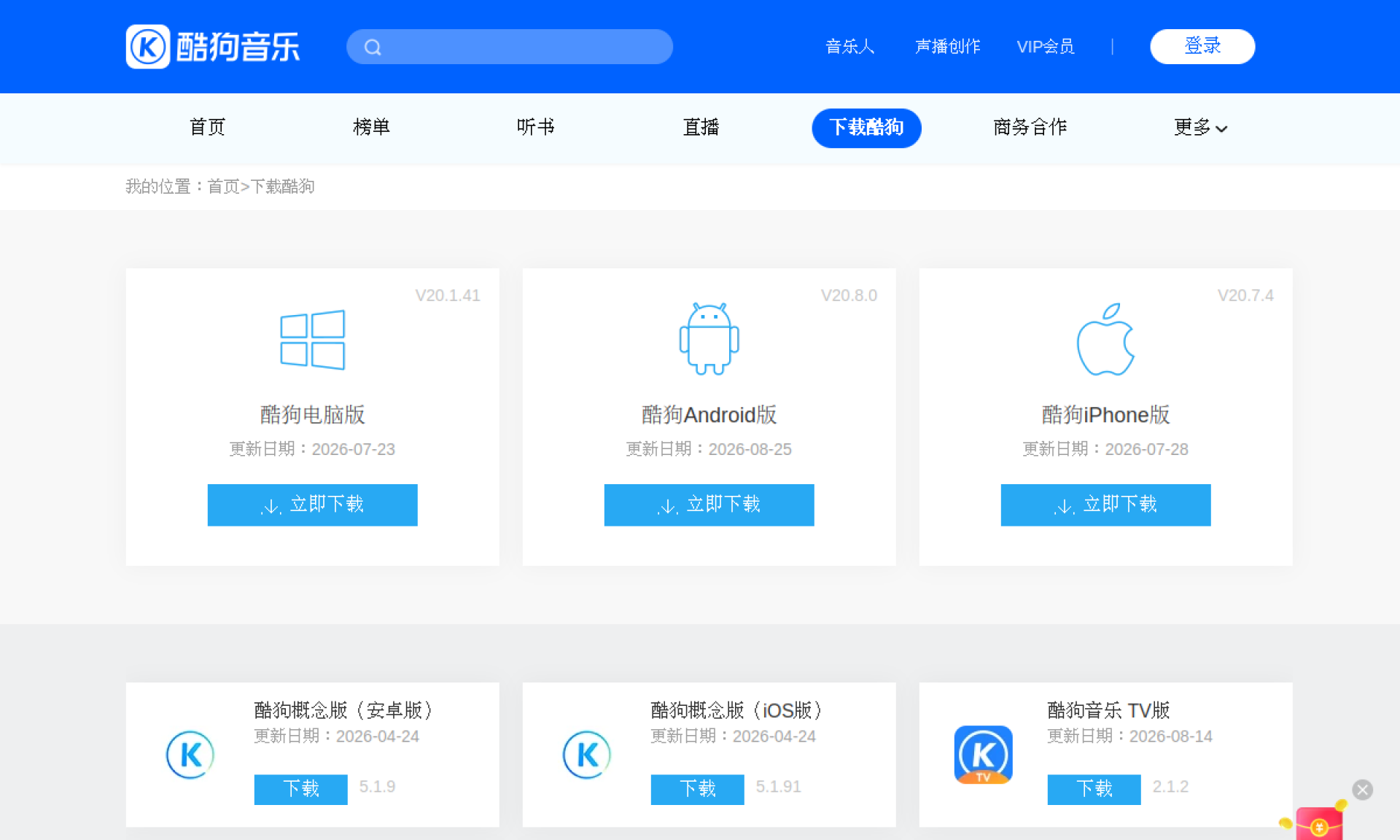Click version number 5.1.91

pos(778,787)
